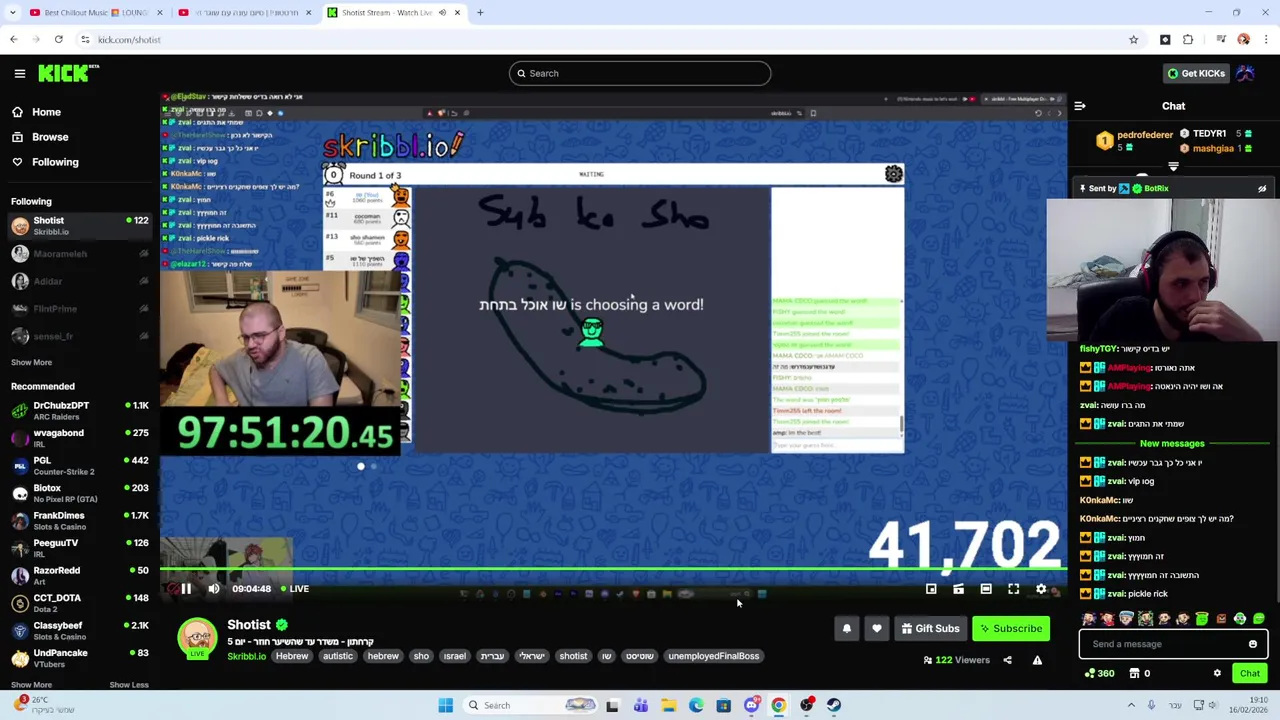Open Skribbl.io category link

pos(246,656)
